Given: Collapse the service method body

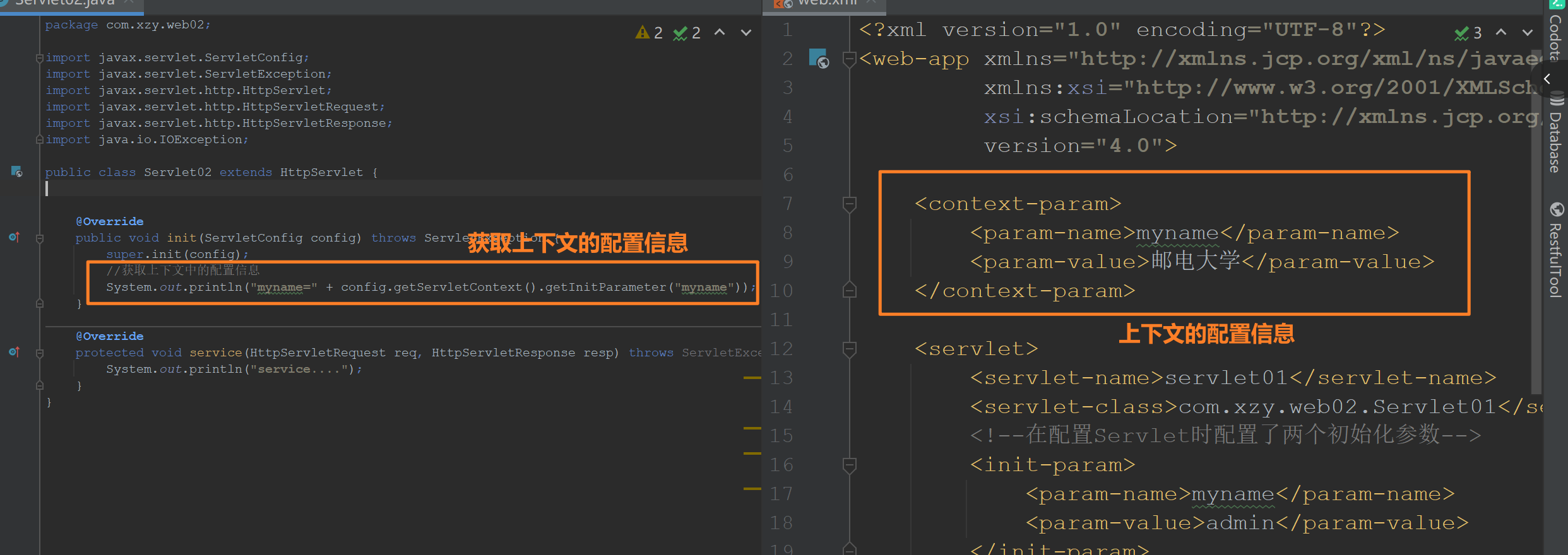Looking at the screenshot, I should 40,353.
